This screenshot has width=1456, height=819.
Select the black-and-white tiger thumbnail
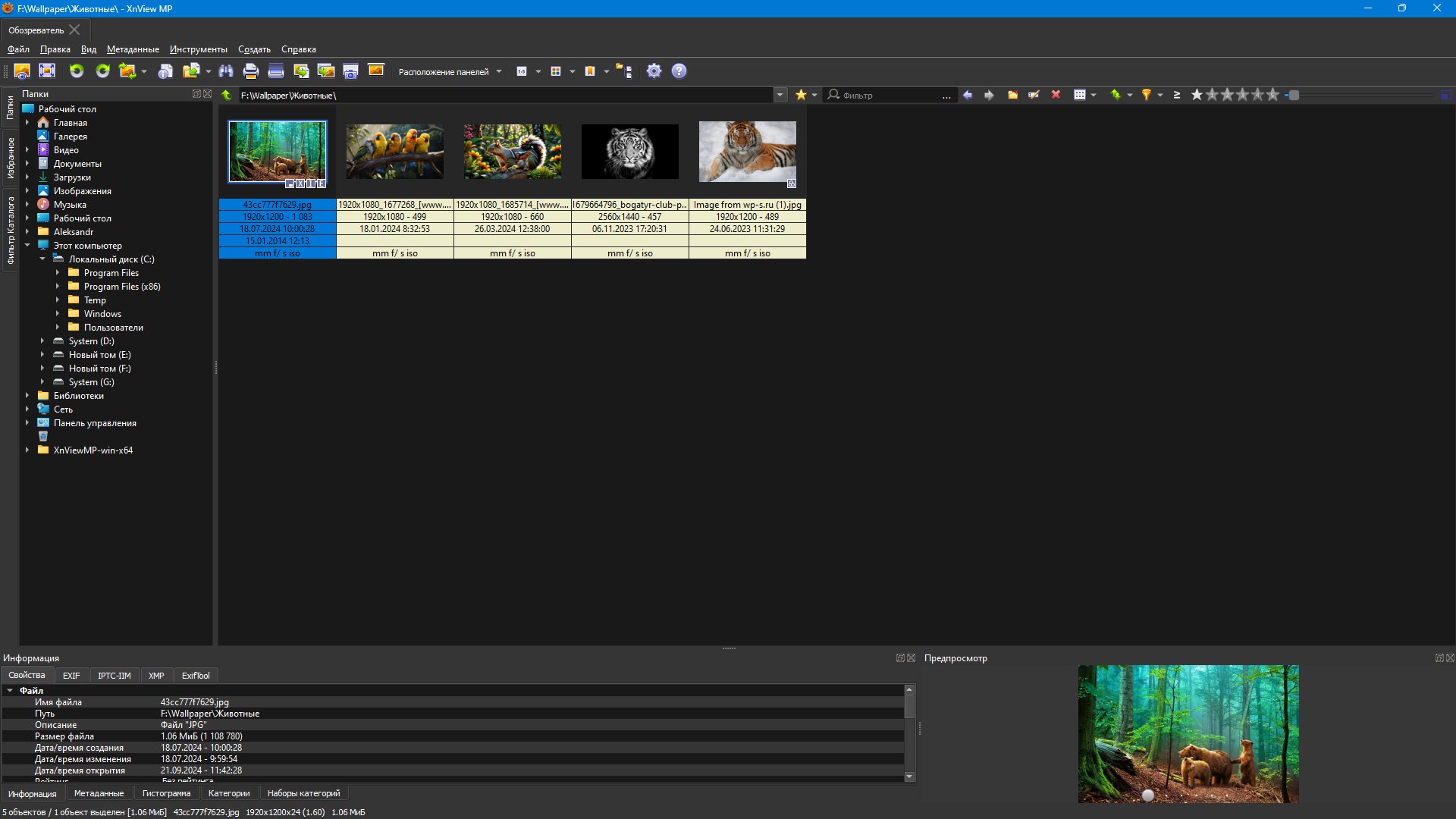[630, 152]
